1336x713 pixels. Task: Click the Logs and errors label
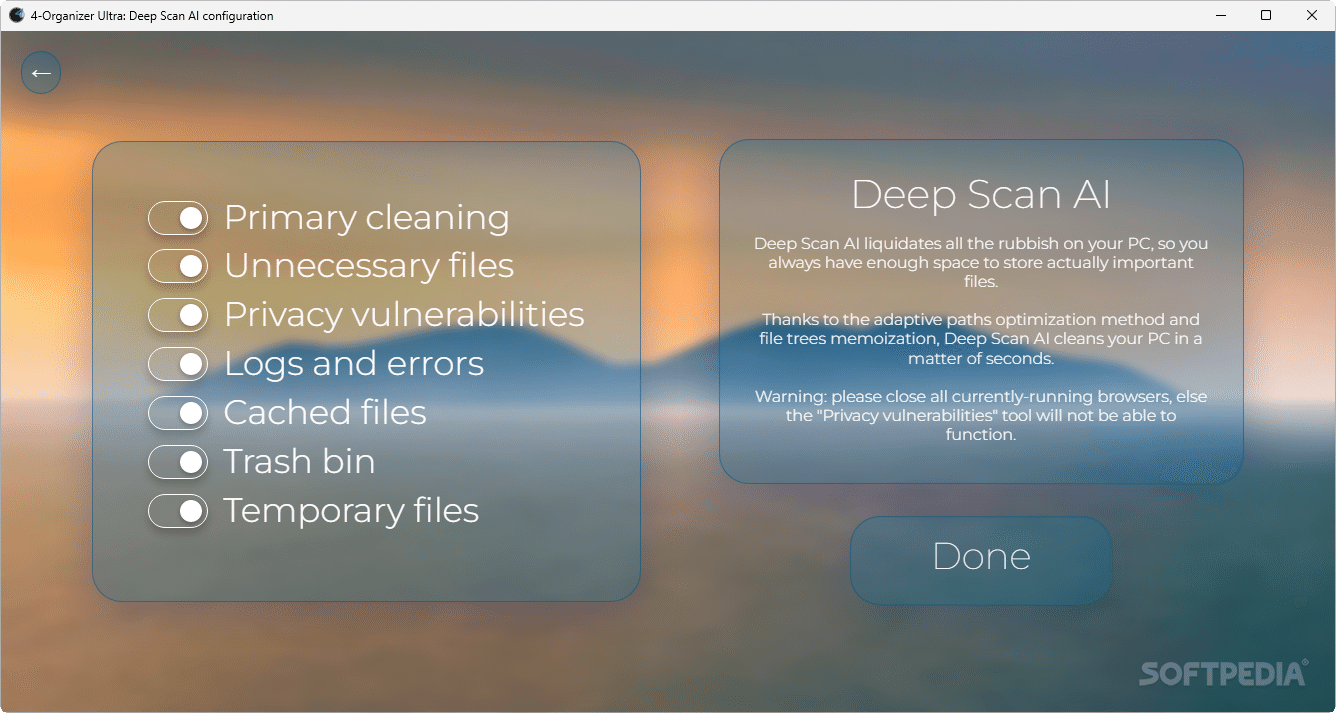(354, 364)
